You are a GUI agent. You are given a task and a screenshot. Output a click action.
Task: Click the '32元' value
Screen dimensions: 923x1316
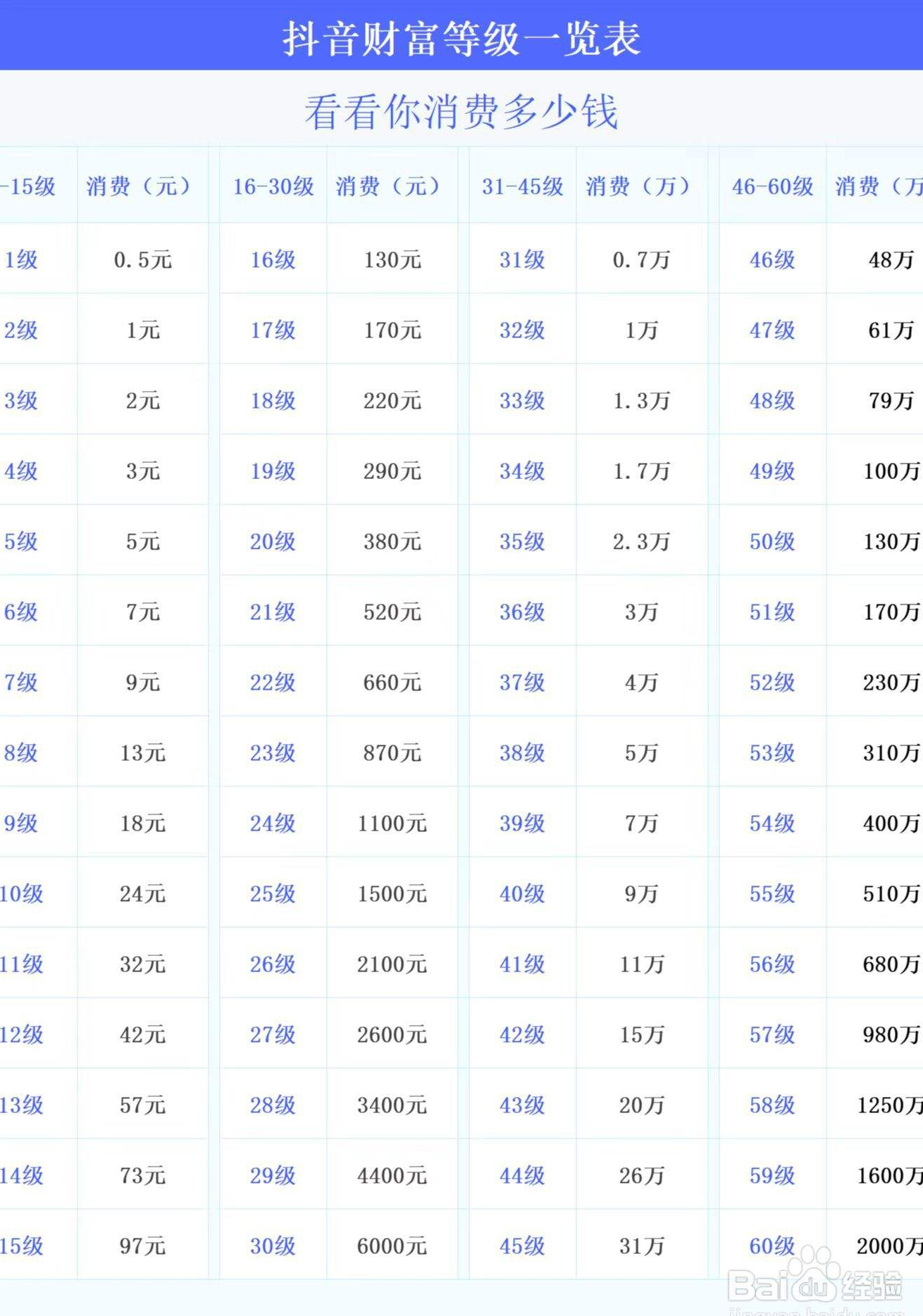143,964
